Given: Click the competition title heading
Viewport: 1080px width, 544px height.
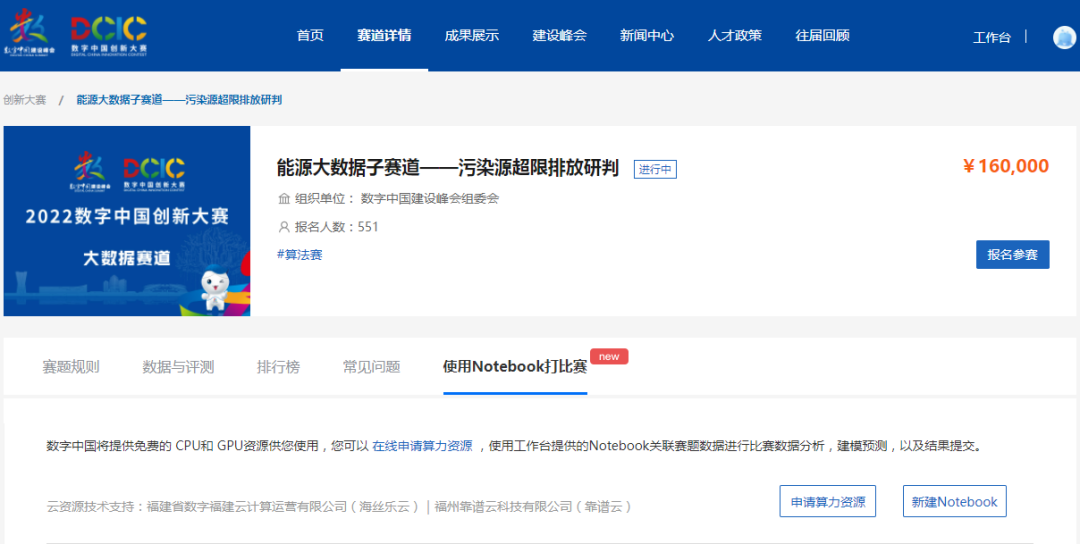Looking at the screenshot, I should click(448, 168).
